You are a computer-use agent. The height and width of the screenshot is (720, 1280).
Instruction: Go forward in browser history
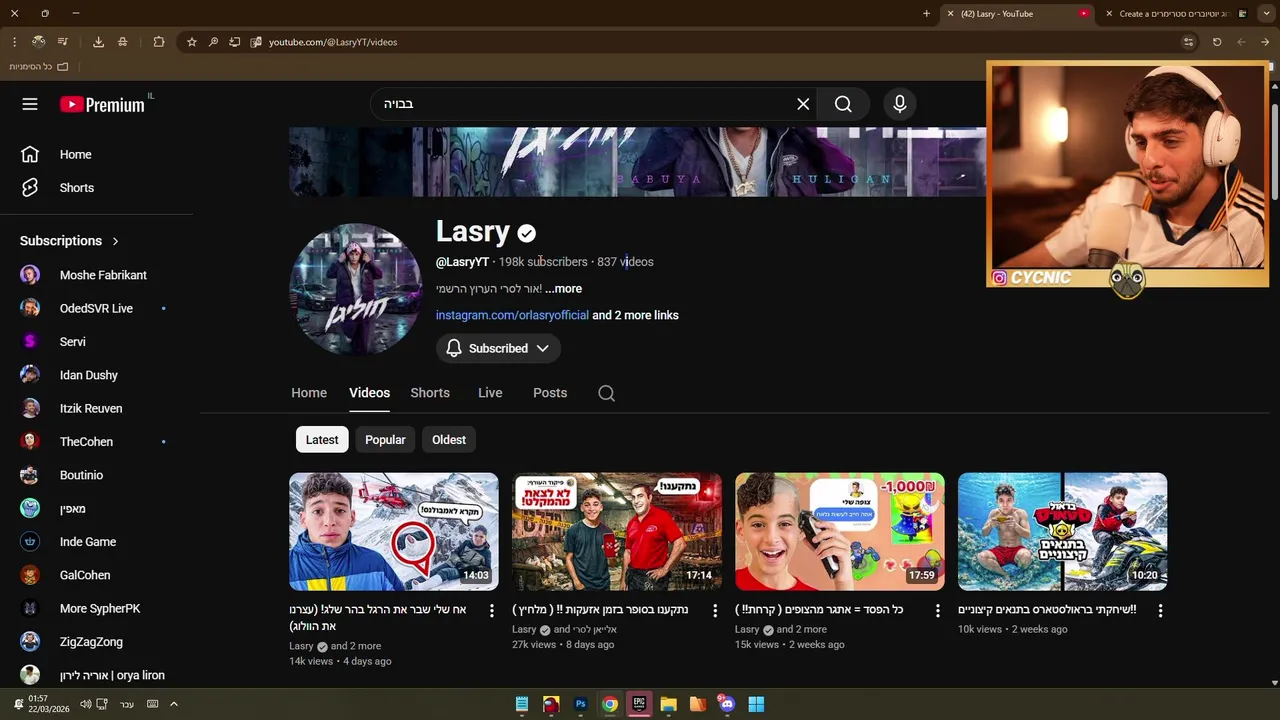click(1265, 42)
